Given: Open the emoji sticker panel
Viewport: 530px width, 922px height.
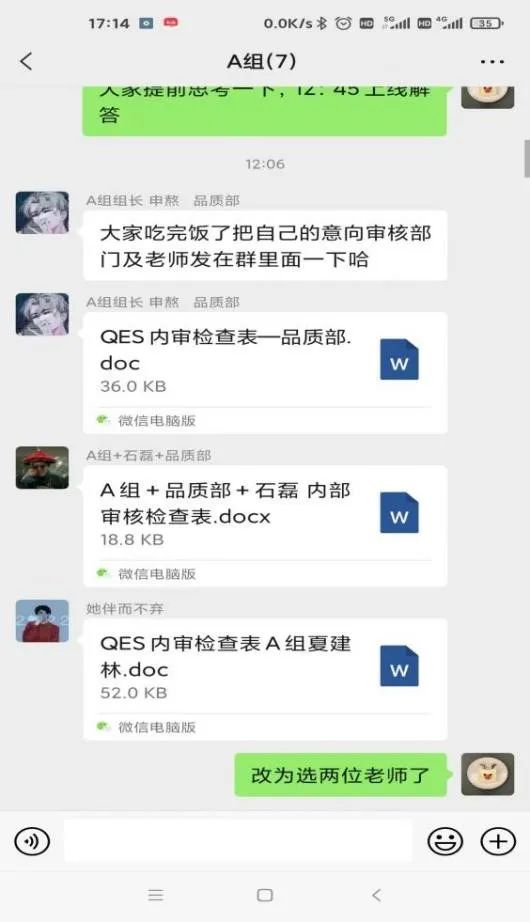Looking at the screenshot, I should click(x=445, y=841).
